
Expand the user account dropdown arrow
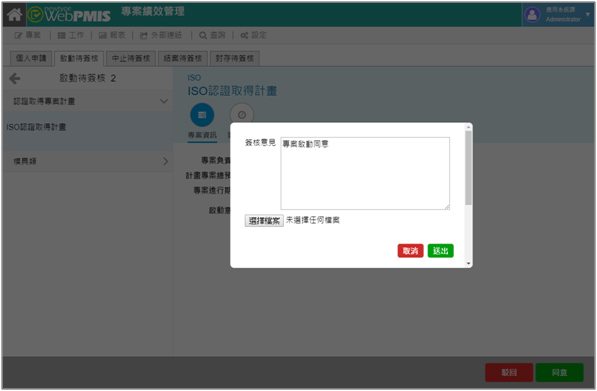pyautogui.click(x=587, y=14)
